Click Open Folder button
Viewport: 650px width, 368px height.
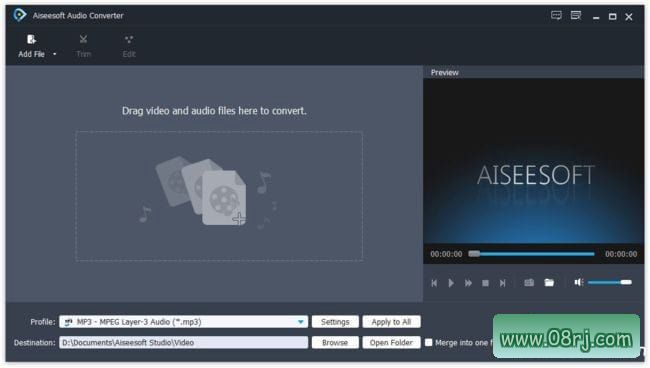point(391,343)
